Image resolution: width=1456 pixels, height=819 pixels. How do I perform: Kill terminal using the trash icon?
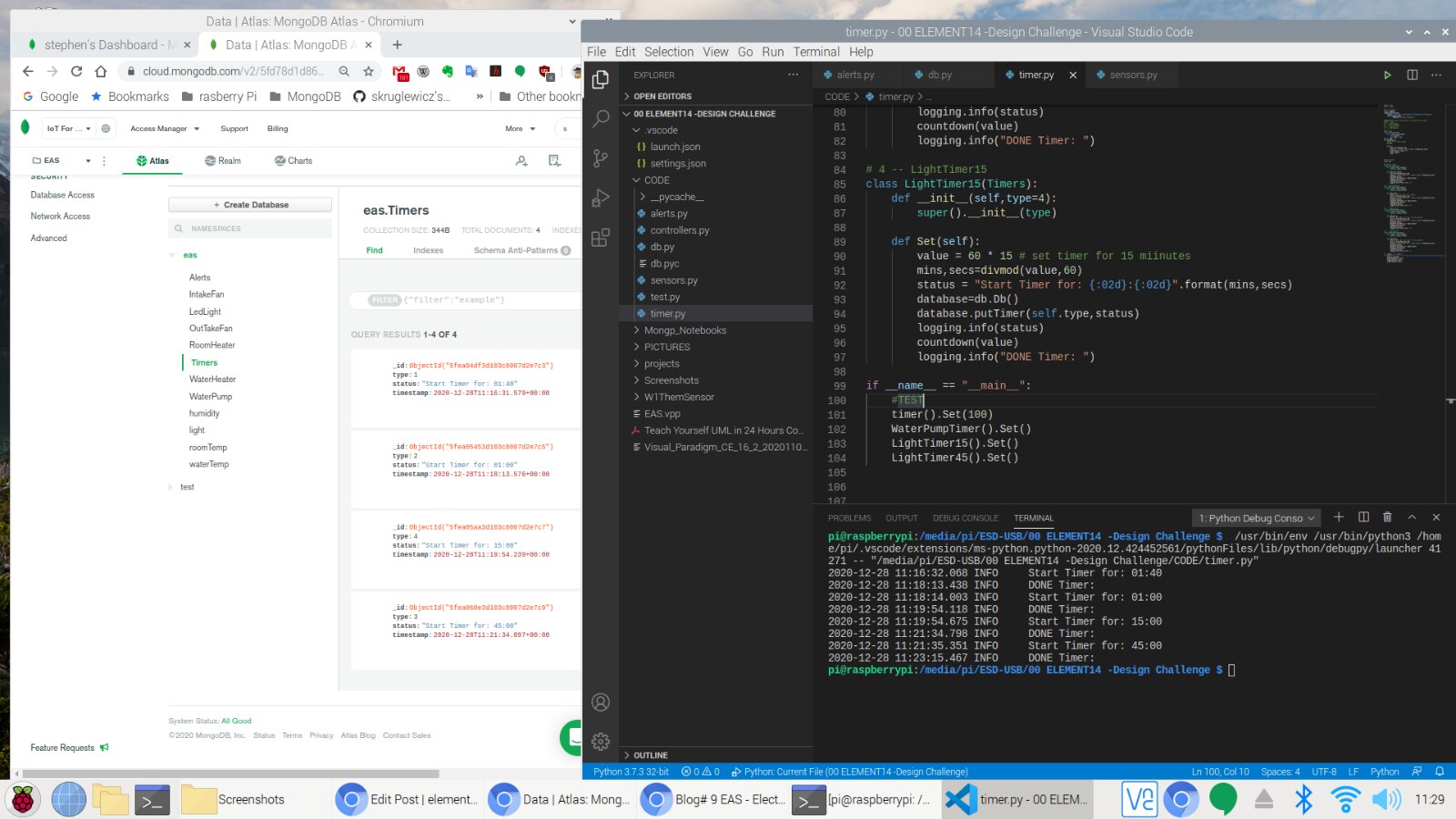[1387, 517]
